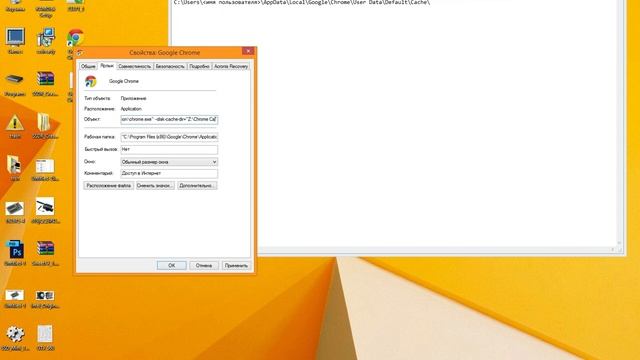This screenshot has height=360, width=640.
Task: Select the WinRAR archive beside the scanner icon
Action: (x=45, y=79)
